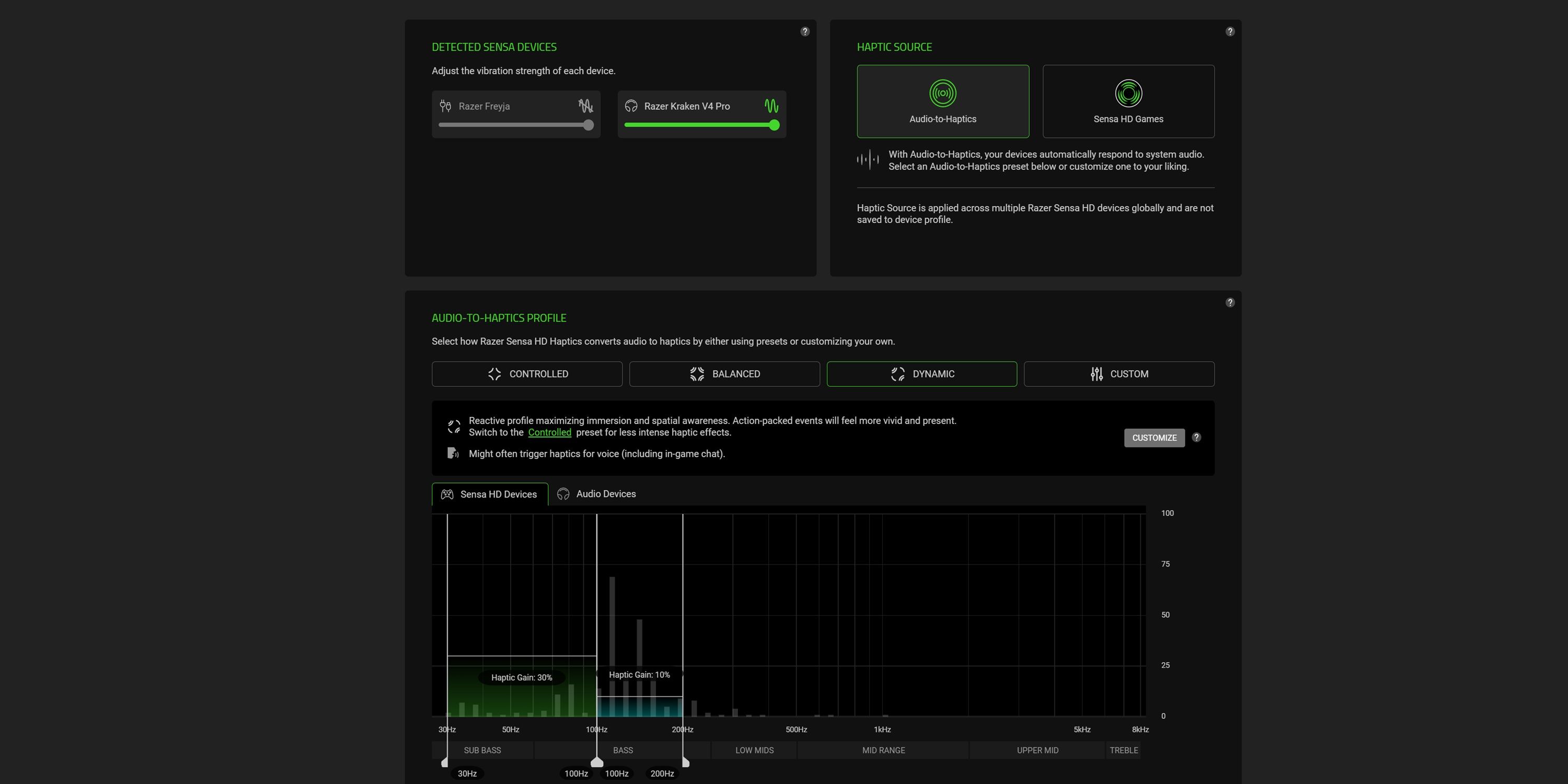Click the BASS band label
Screen dimensions: 1568x784
click(x=622, y=750)
